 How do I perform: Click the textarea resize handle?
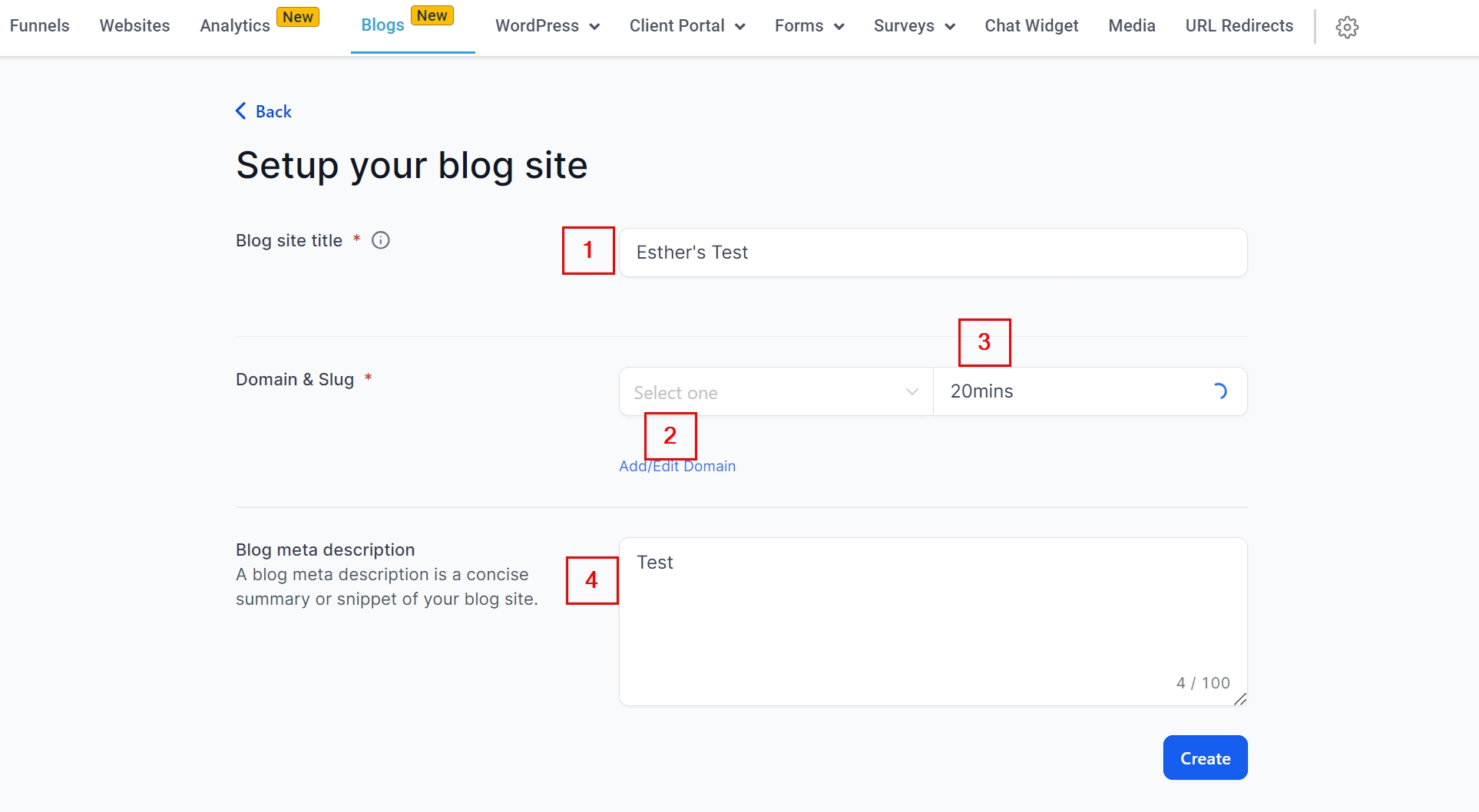tap(1239, 698)
